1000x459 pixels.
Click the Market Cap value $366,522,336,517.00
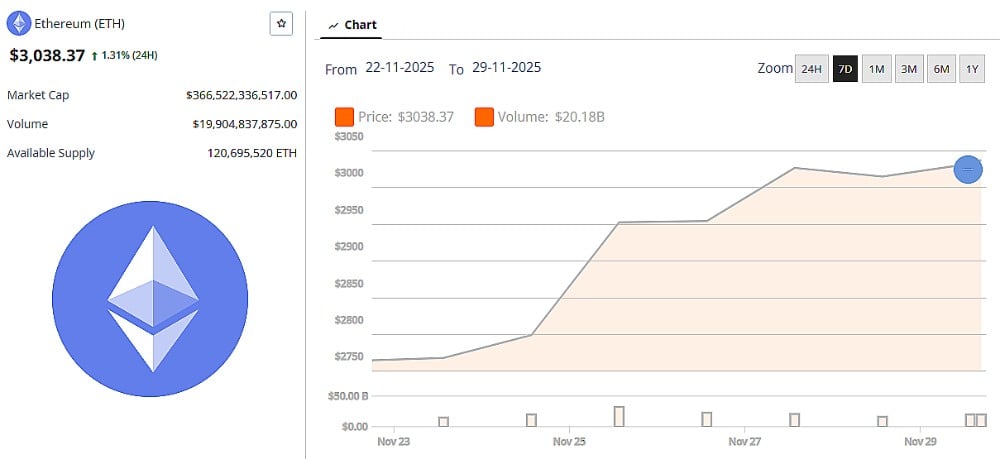click(242, 95)
